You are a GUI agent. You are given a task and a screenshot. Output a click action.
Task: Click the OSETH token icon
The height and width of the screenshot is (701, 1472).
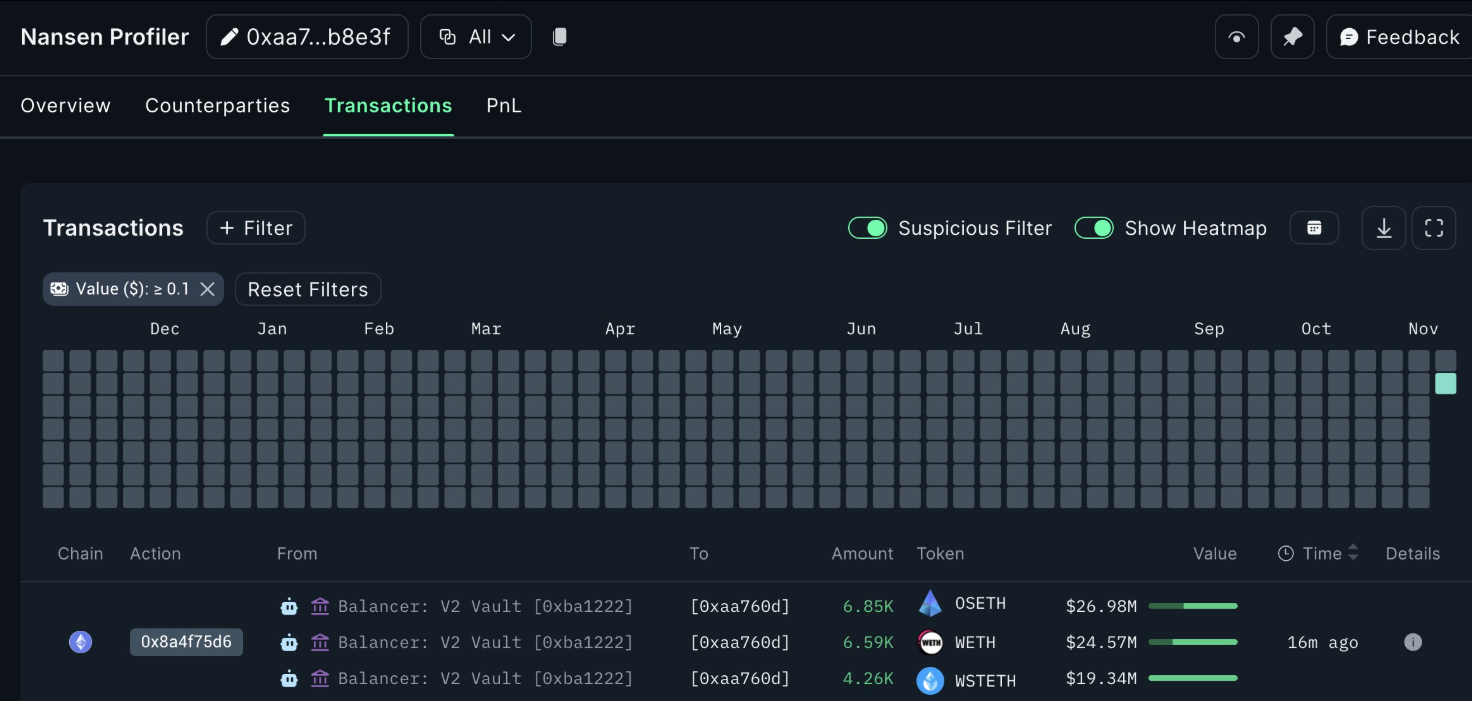pyautogui.click(x=930, y=604)
